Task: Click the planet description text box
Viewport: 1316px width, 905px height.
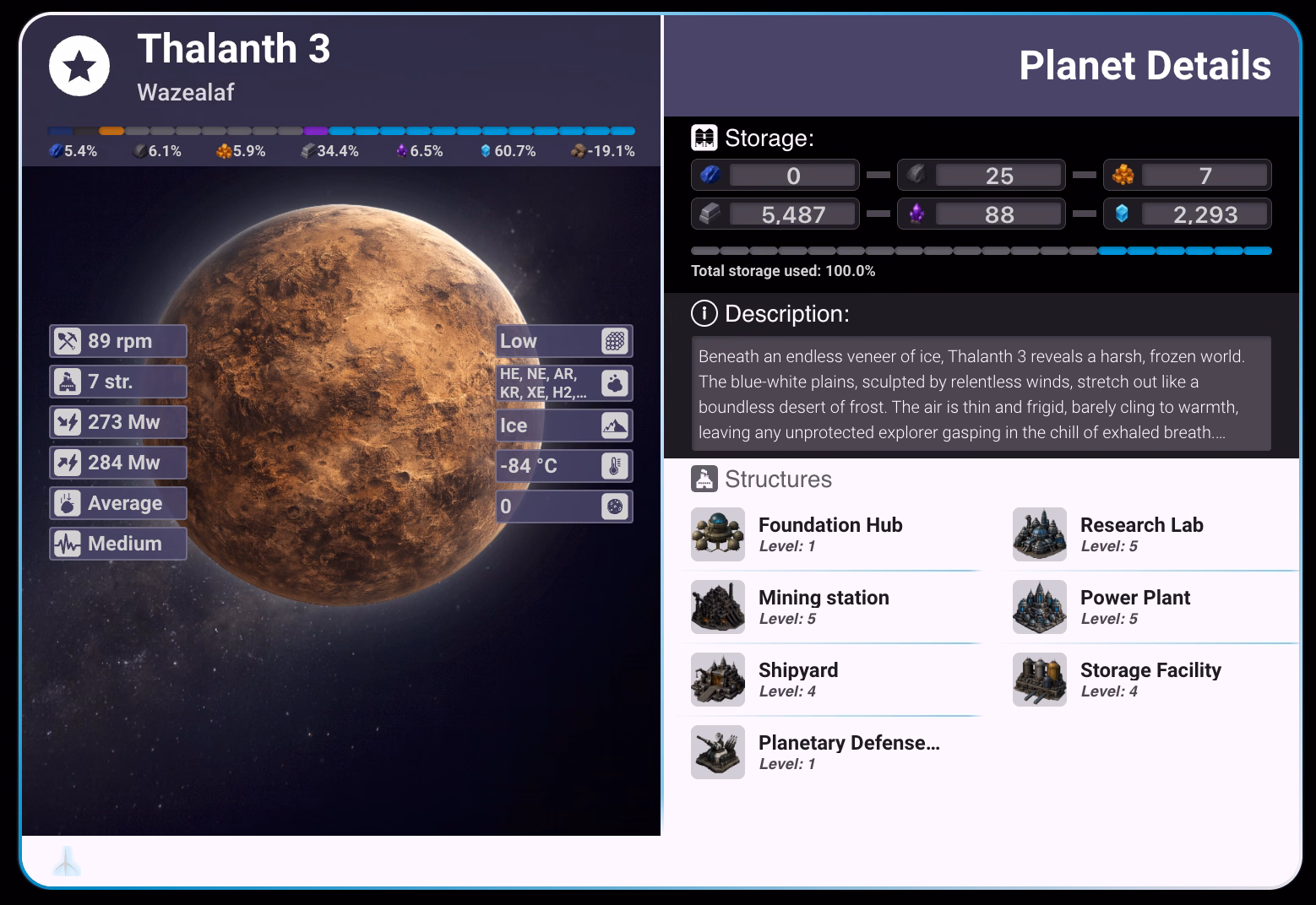Action: pyautogui.click(x=982, y=394)
